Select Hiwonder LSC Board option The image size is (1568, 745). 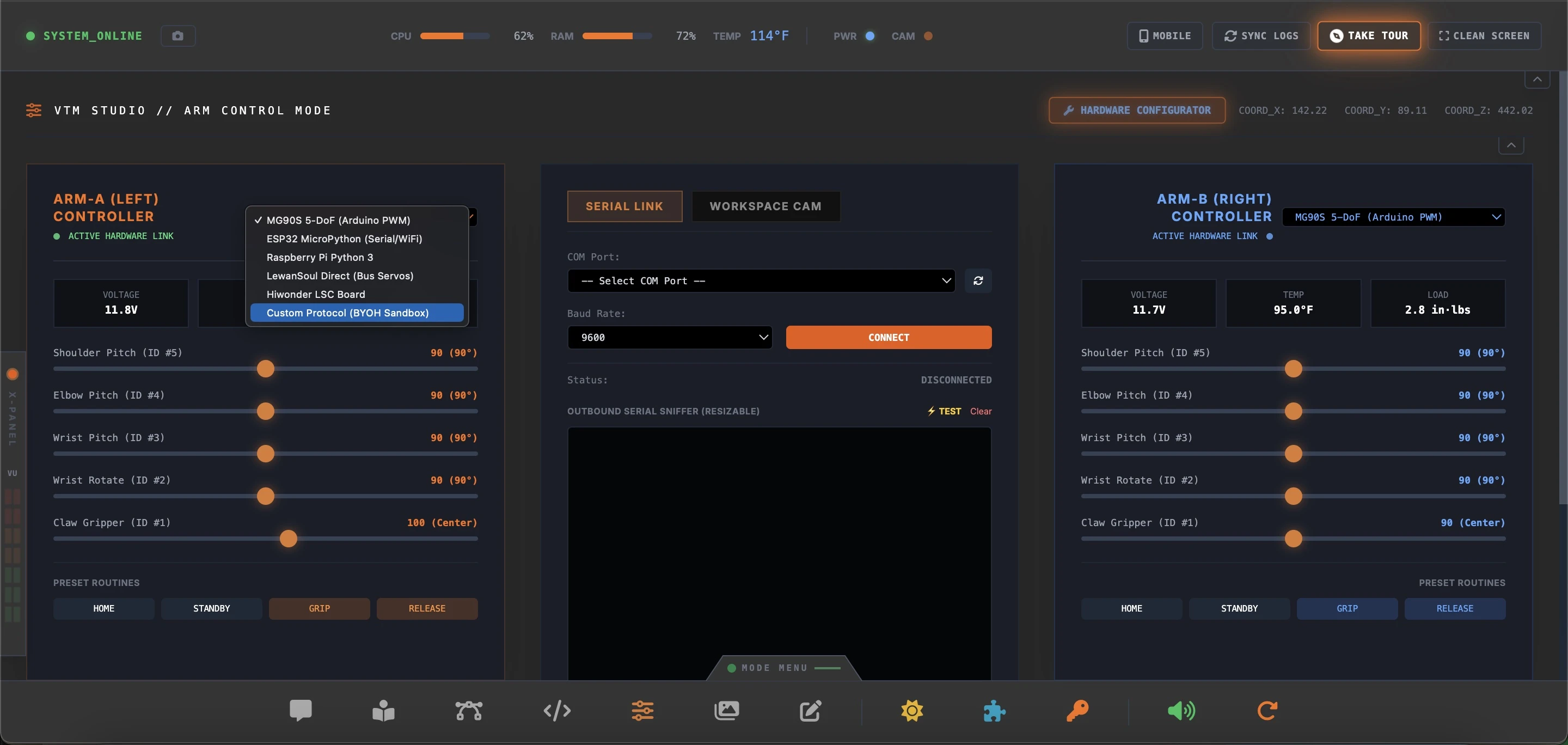(357, 294)
